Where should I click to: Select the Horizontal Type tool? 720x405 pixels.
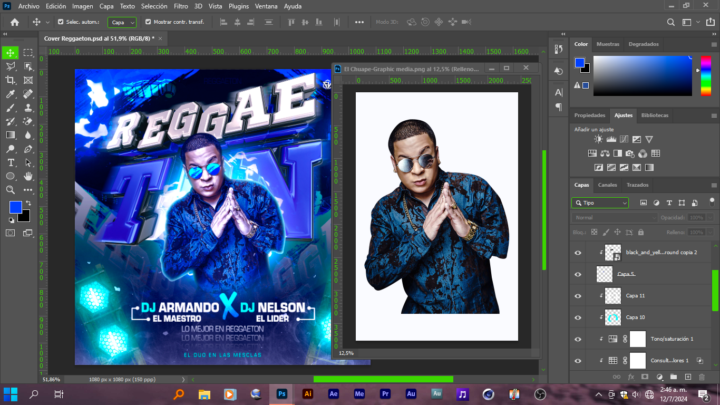[x=10, y=163]
